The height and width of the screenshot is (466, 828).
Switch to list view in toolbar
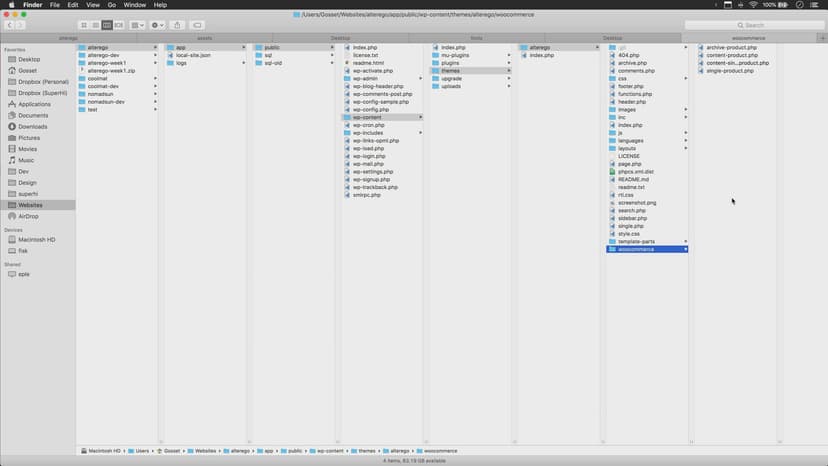(95, 25)
